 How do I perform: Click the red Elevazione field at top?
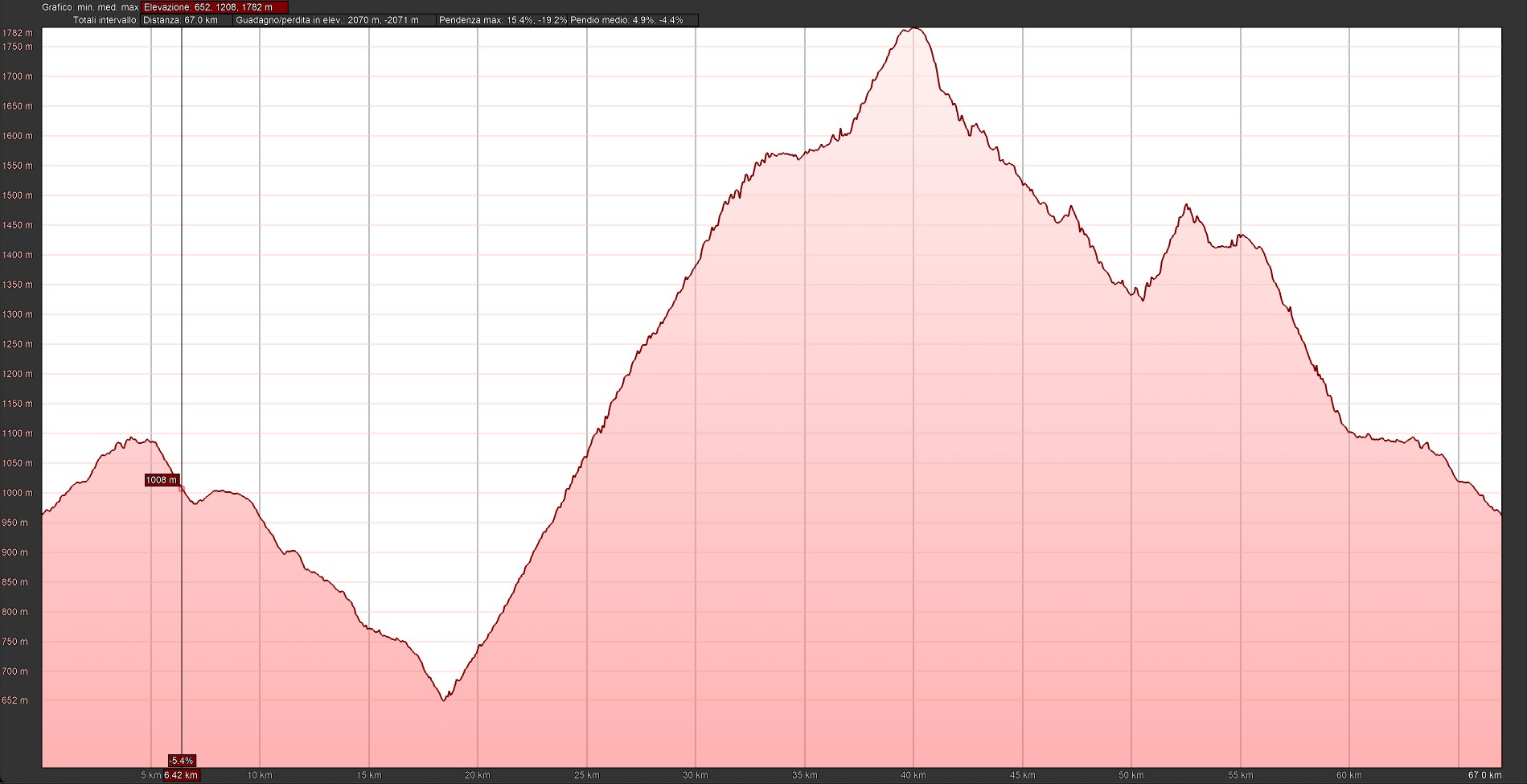tap(214, 7)
